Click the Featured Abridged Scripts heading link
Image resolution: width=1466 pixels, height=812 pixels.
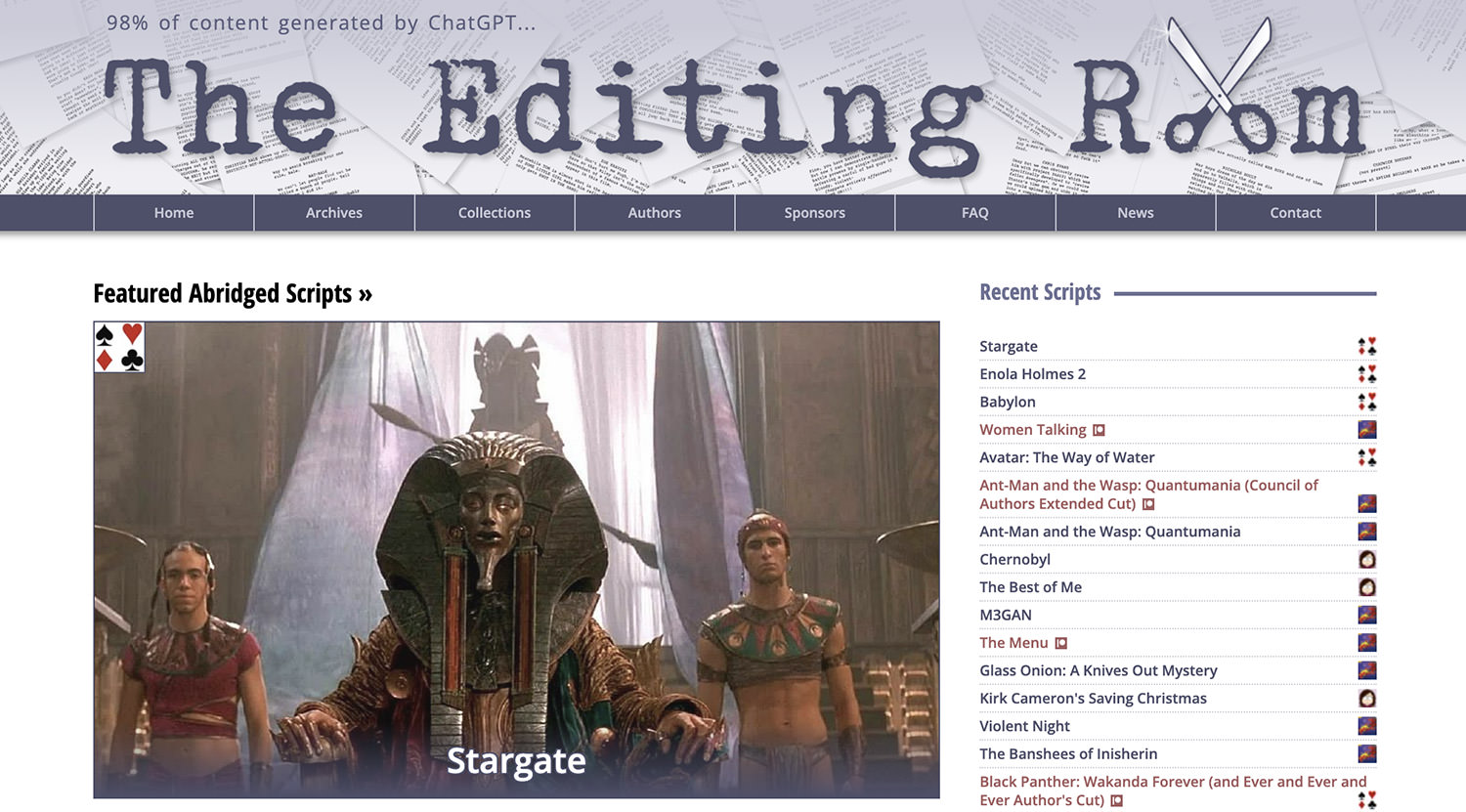pos(233,293)
